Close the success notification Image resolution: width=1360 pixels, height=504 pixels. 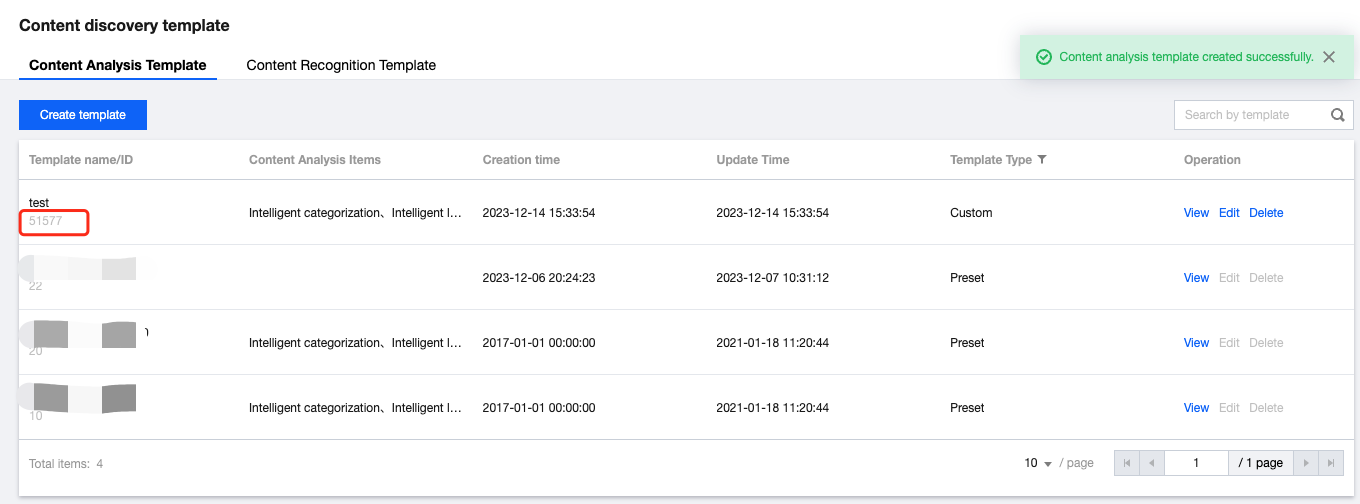1329,57
